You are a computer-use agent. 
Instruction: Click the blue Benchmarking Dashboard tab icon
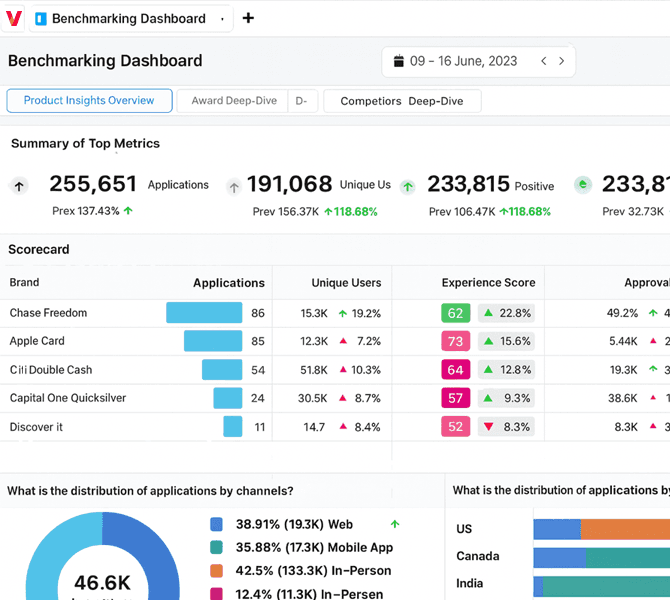[41, 19]
